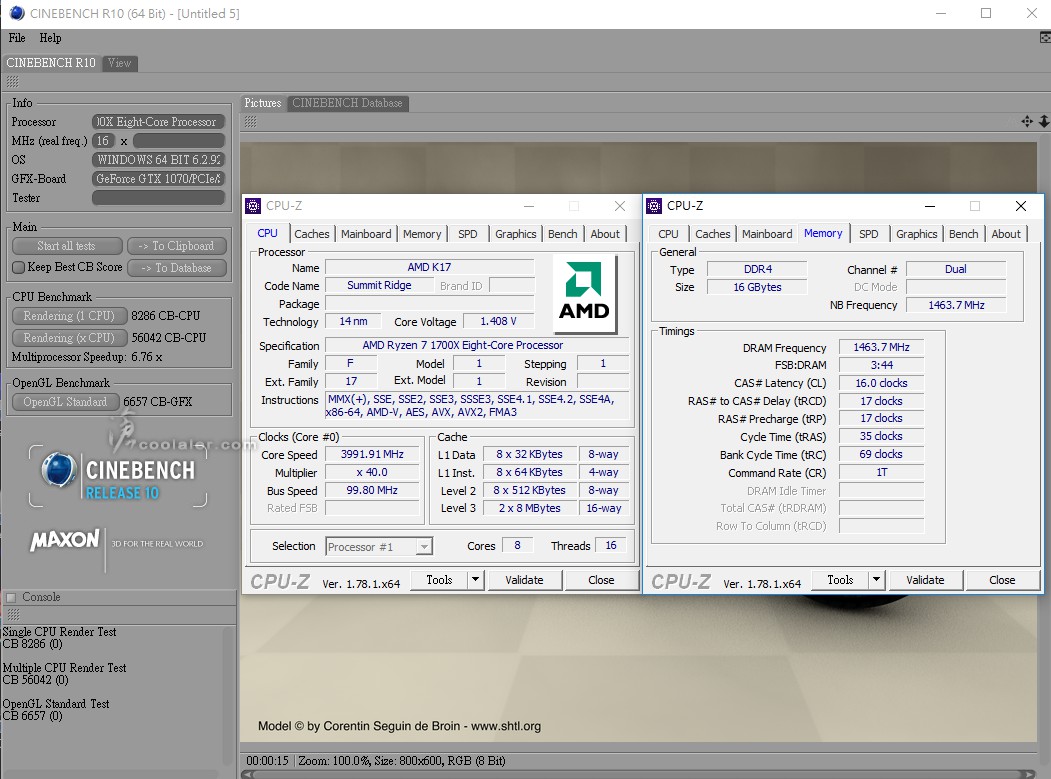Click the To Database button
Image resolution: width=1051 pixels, height=779 pixels.
click(176, 268)
